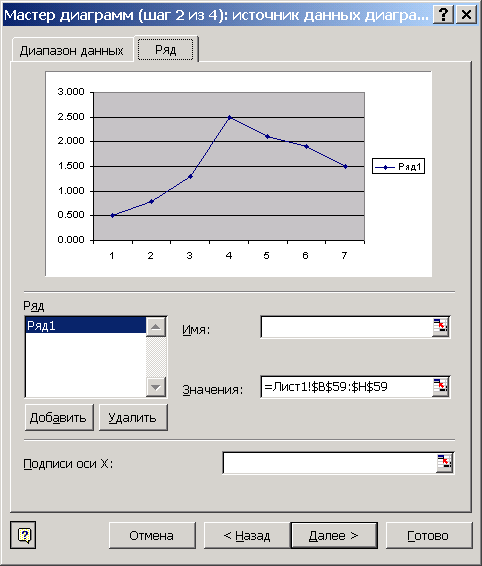Click into the Значения formula field

[347, 387]
